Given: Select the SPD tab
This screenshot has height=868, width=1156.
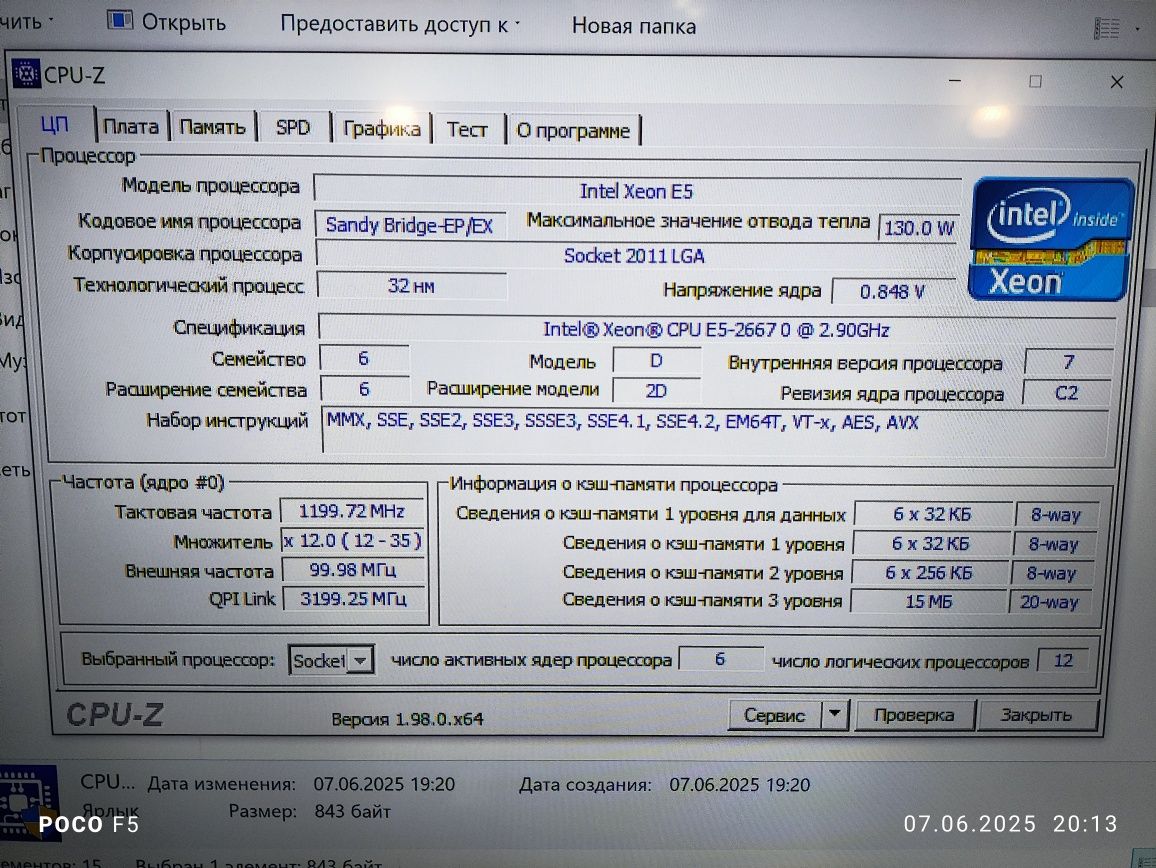Looking at the screenshot, I should tap(293, 128).
